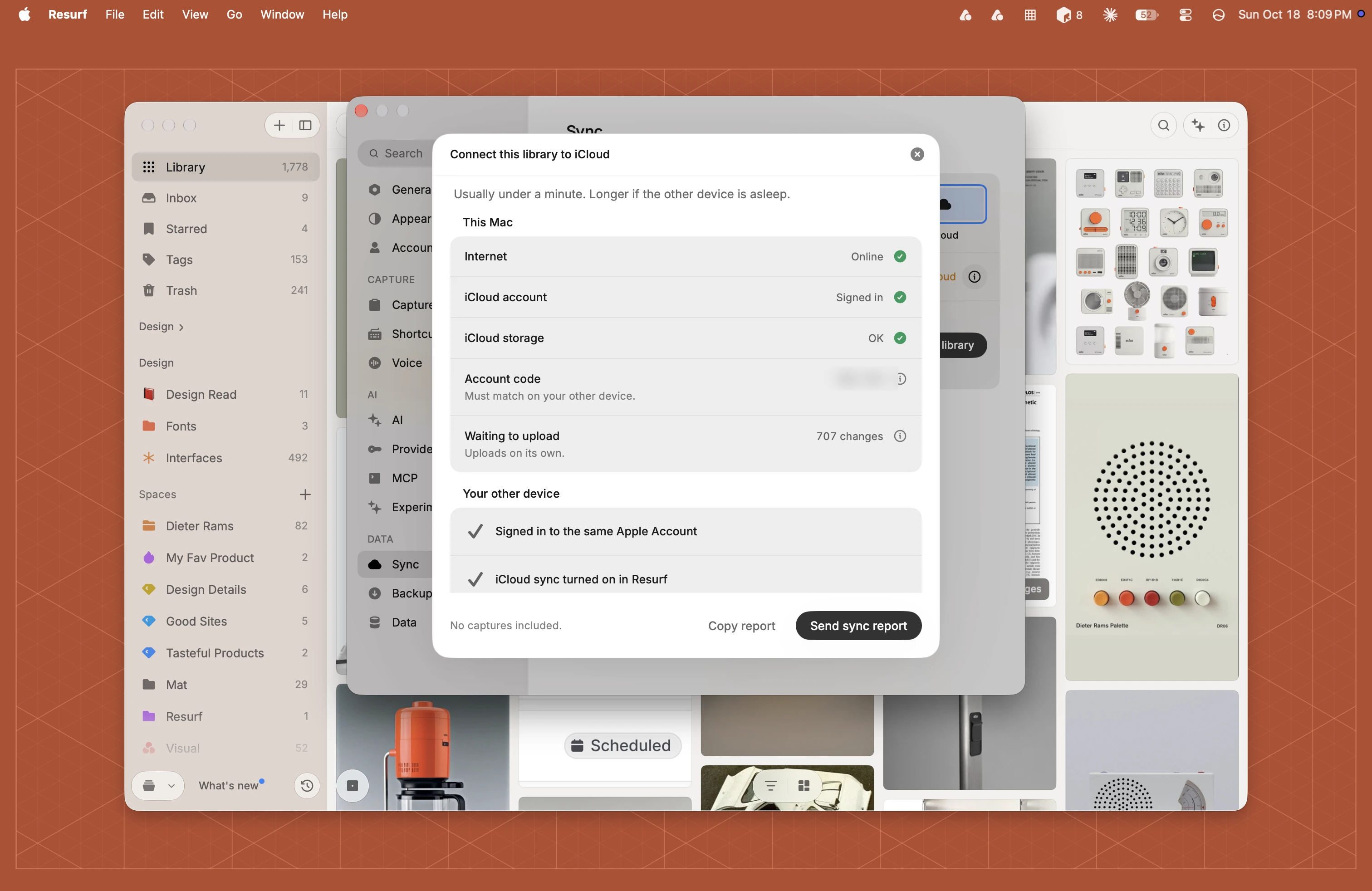Open the Window menu
The width and height of the screenshot is (1372, 891).
[x=282, y=15]
